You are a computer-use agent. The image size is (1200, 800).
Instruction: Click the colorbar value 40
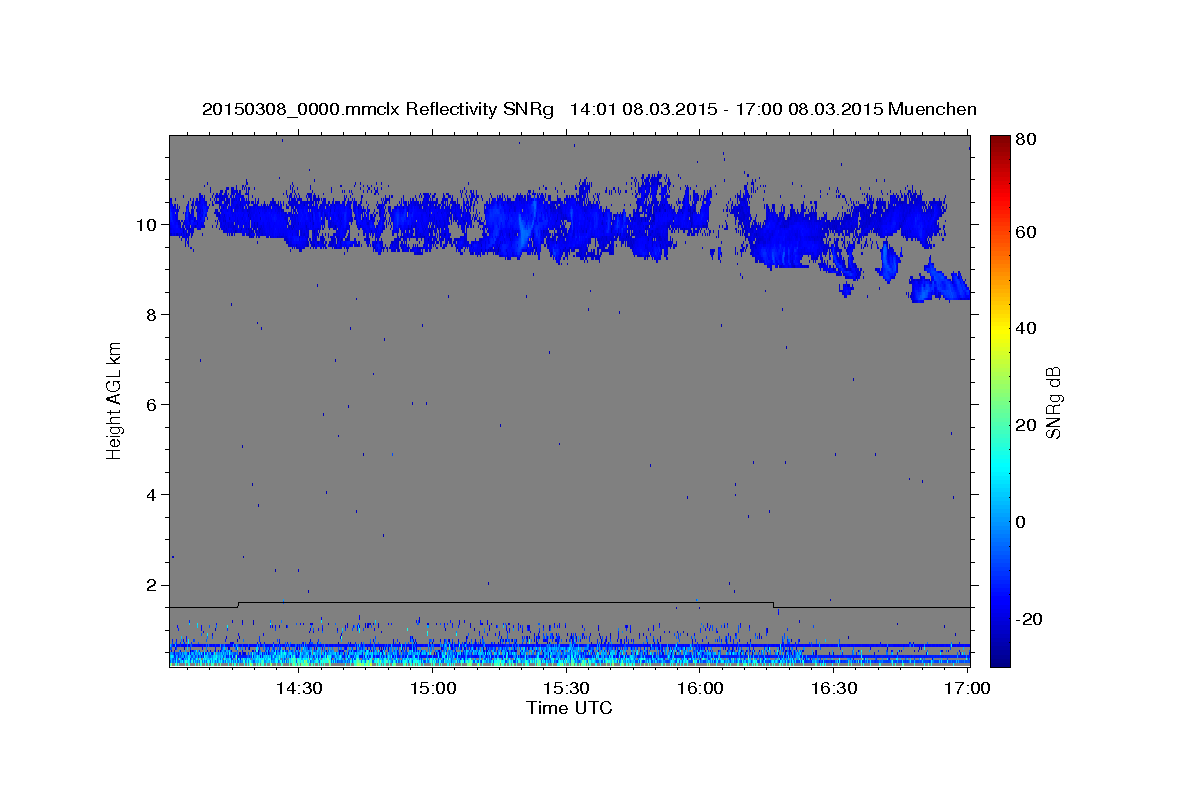point(1025,328)
